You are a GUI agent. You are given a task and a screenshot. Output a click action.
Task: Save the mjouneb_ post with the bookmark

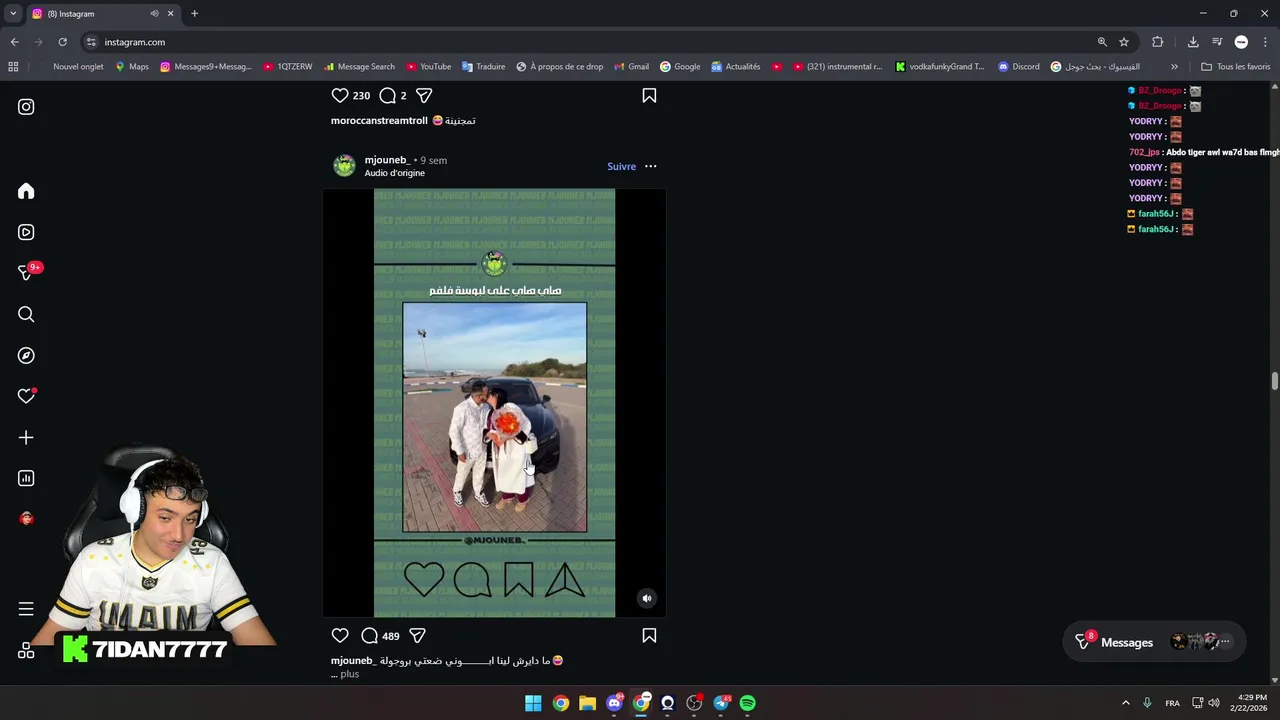649,635
